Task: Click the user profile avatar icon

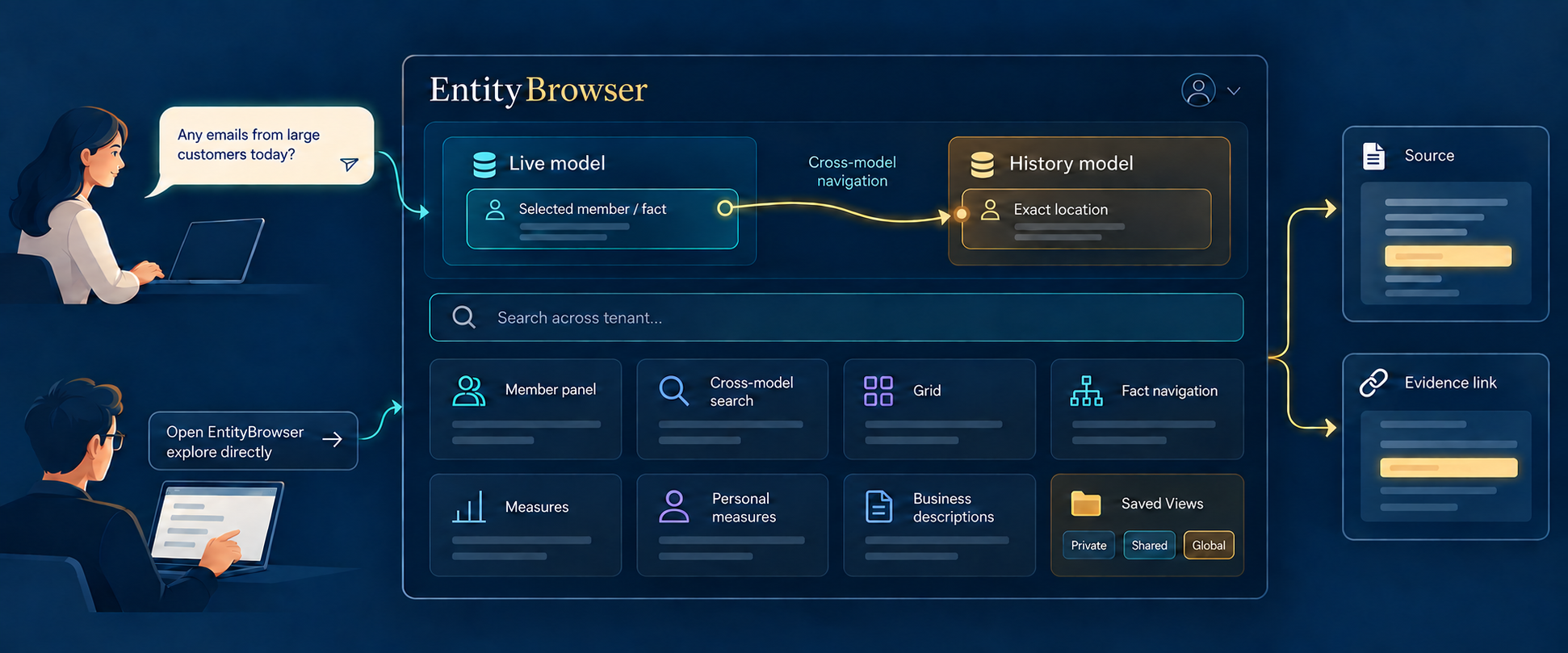Action: point(1198,90)
